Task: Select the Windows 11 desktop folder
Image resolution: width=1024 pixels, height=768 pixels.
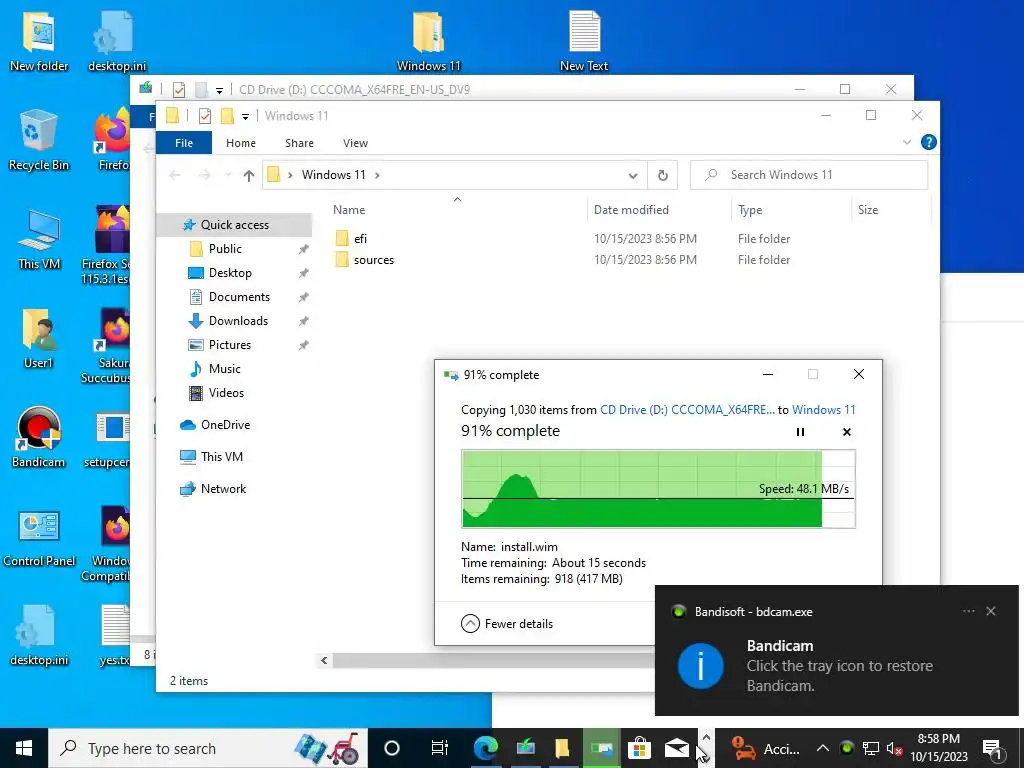Action: (428, 40)
